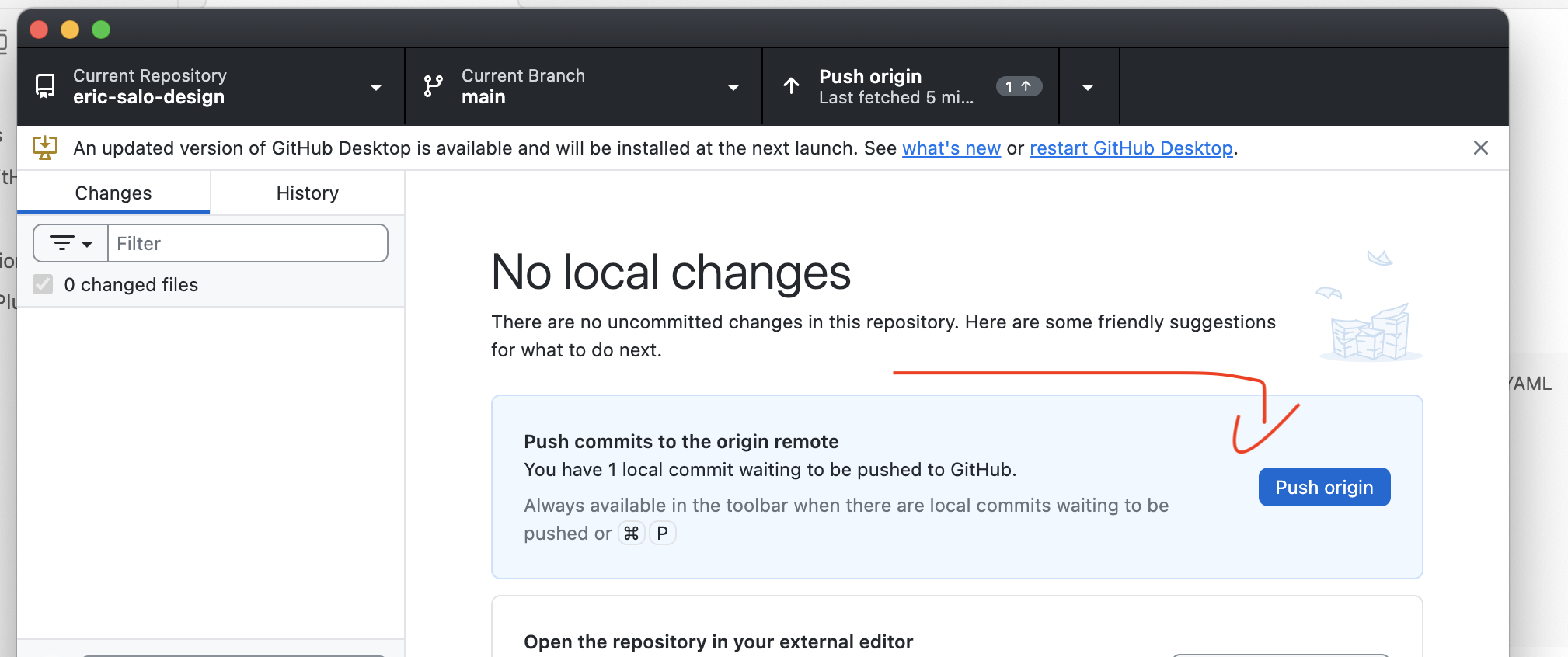1568x657 pixels.
Task: Click the green fullscreen window button
Action: [x=101, y=30]
